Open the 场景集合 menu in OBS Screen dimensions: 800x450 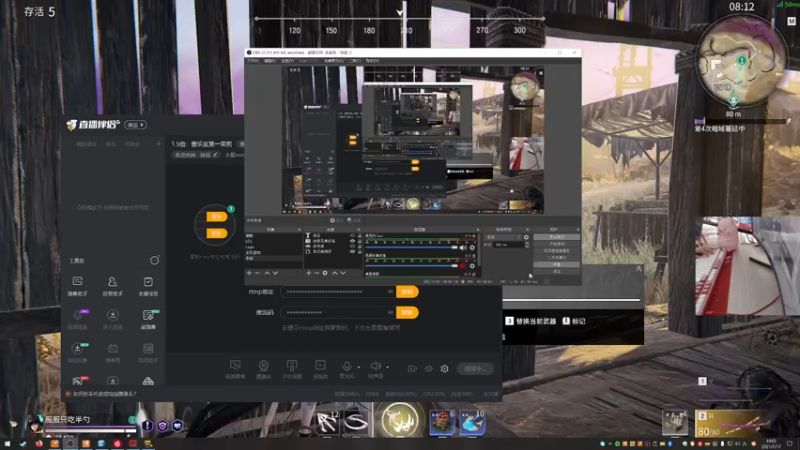click(333, 61)
